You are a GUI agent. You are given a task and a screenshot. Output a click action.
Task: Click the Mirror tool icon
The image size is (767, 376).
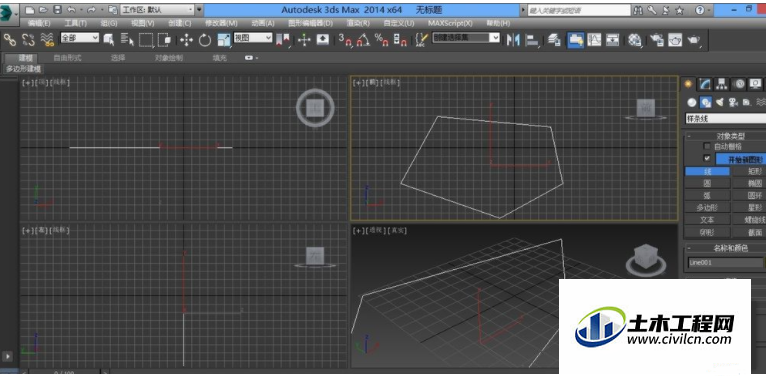pyautogui.click(x=513, y=40)
